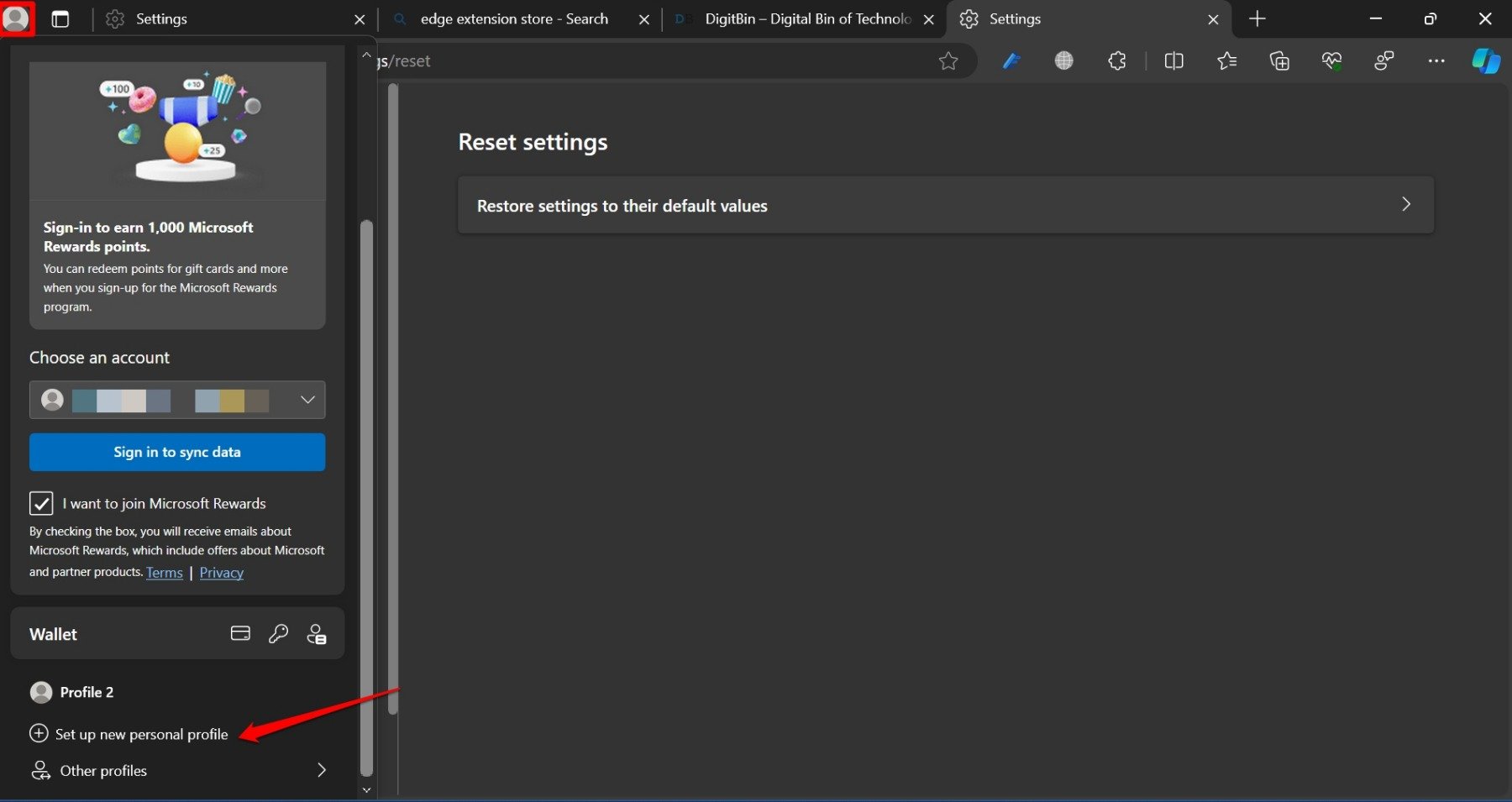Click the Choose an account label

tap(99, 357)
